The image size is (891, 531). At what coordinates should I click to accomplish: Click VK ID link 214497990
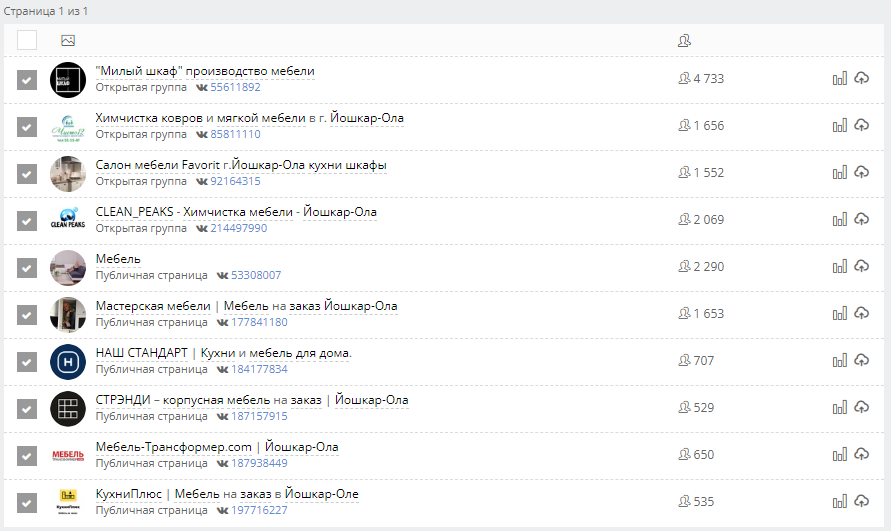coord(239,228)
